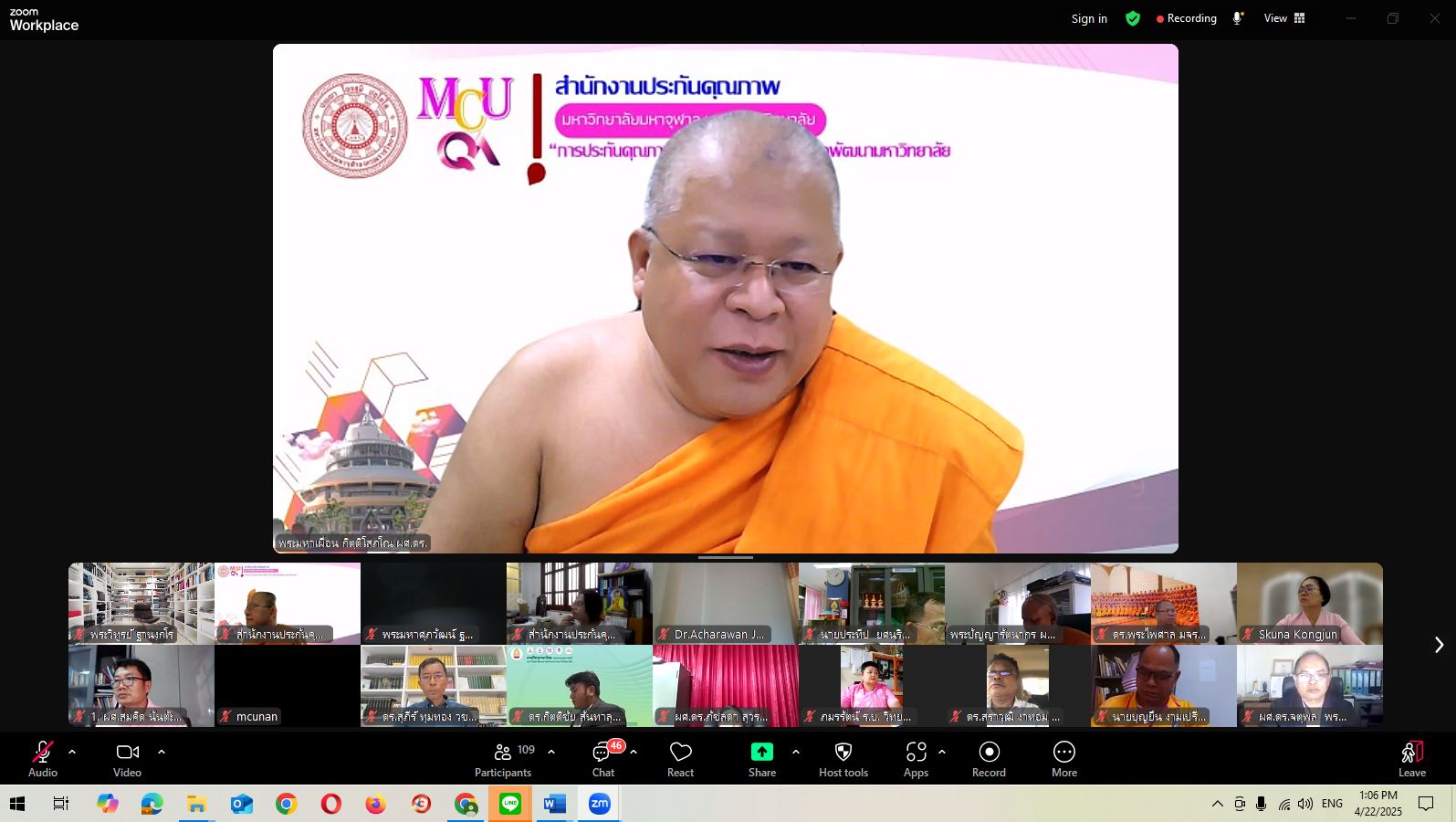1456x822 pixels.
Task: Select the Dr.Acharawan J... participant thumbnail
Action: 726,604
